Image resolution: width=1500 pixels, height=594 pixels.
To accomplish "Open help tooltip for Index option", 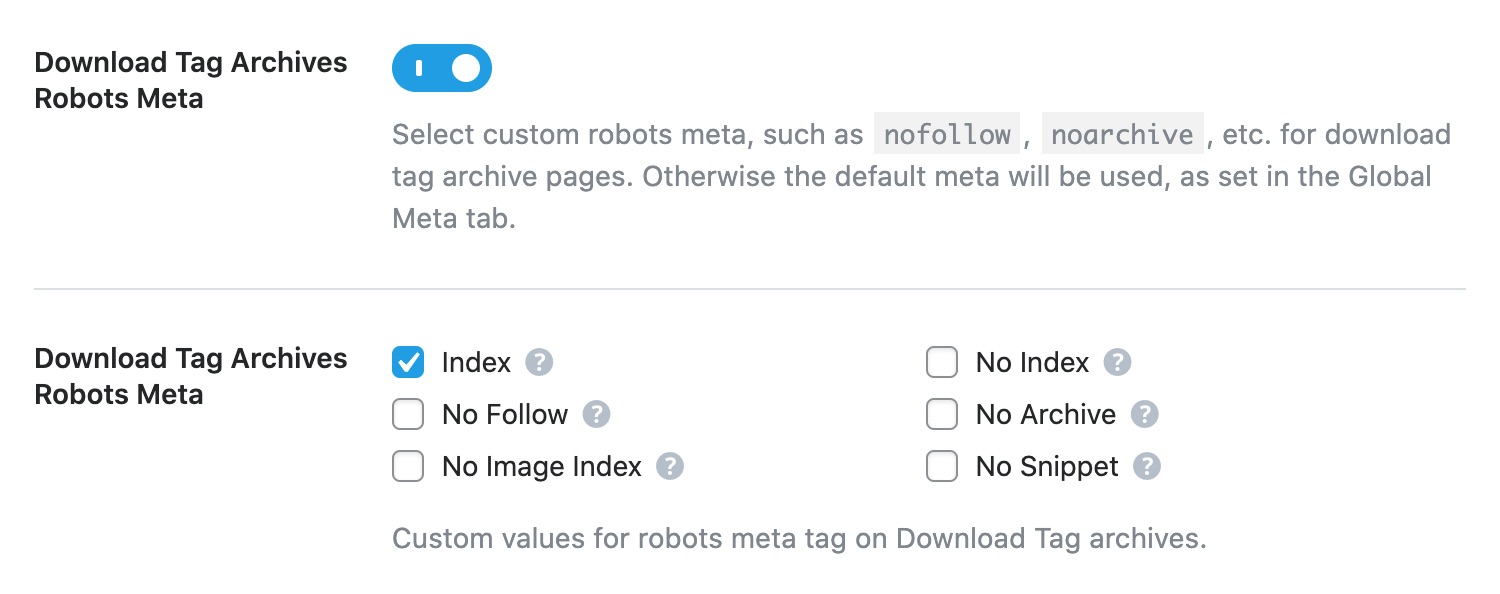I will [538, 362].
